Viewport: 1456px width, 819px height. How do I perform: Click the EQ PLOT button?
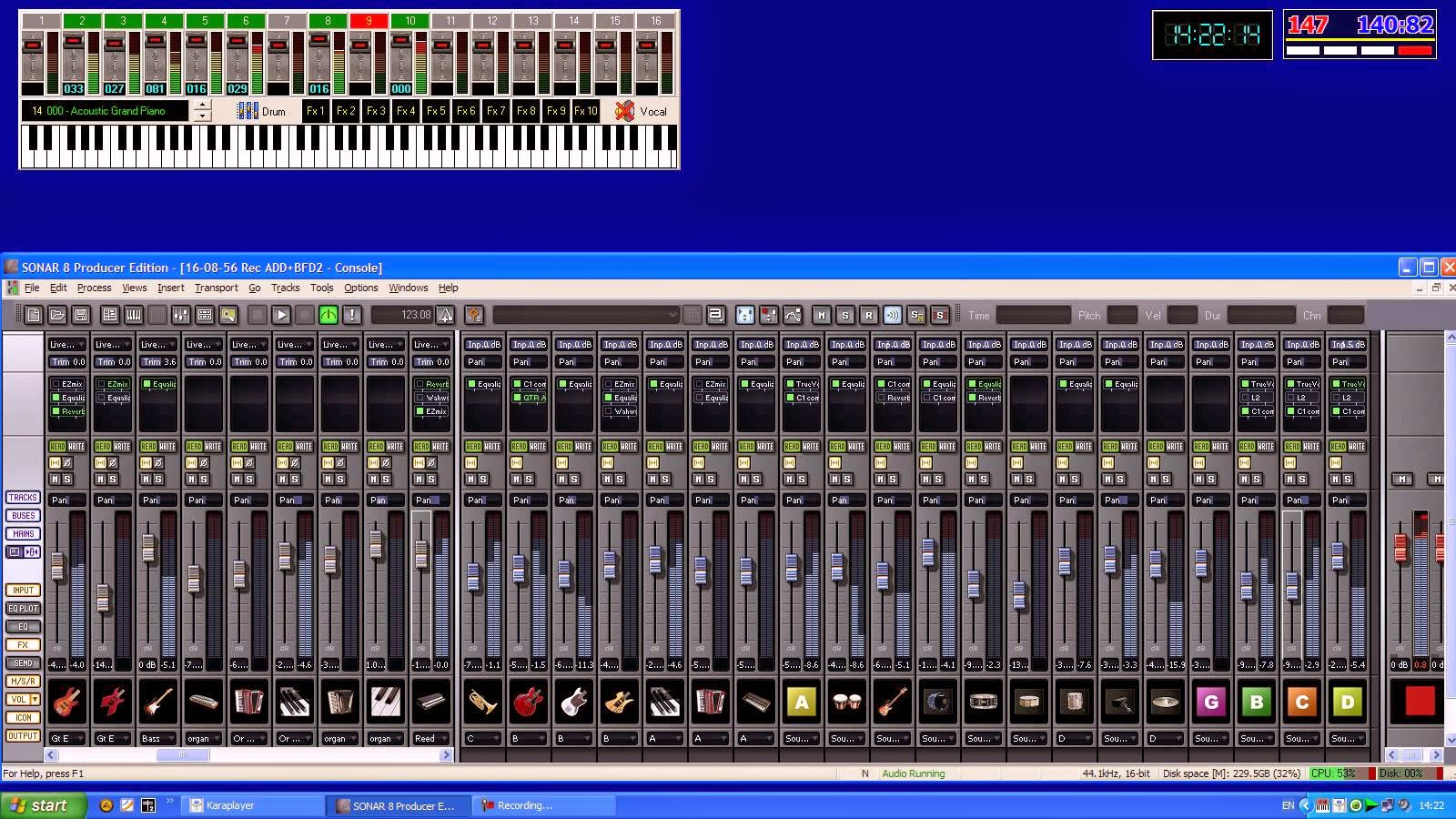point(22,608)
